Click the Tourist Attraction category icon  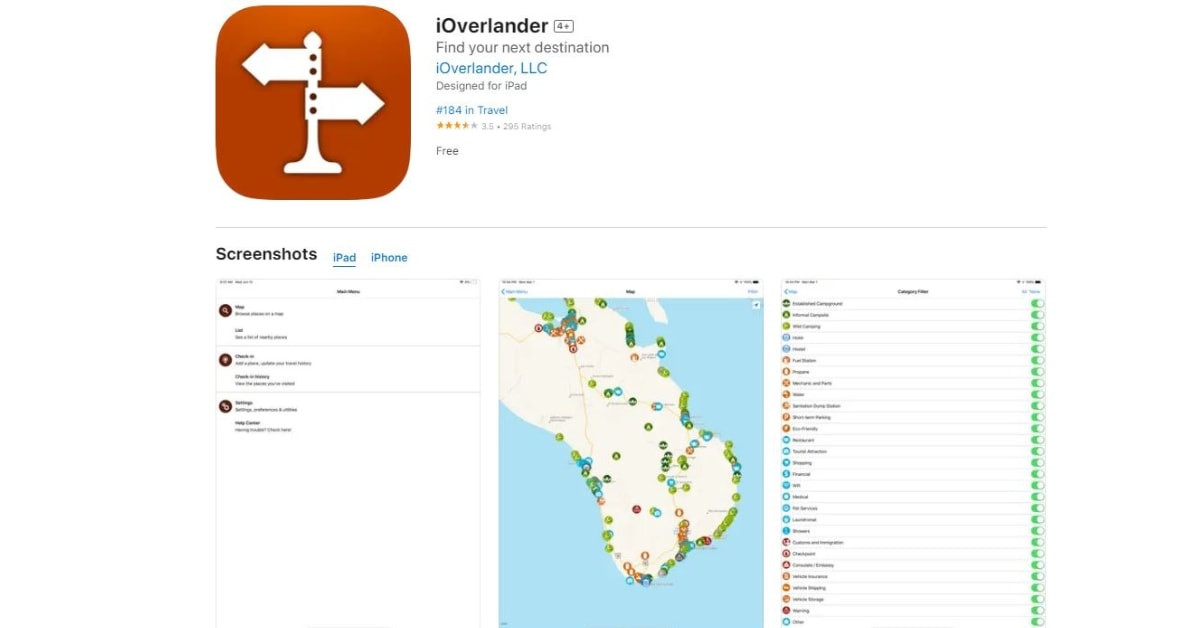[786, 452]
